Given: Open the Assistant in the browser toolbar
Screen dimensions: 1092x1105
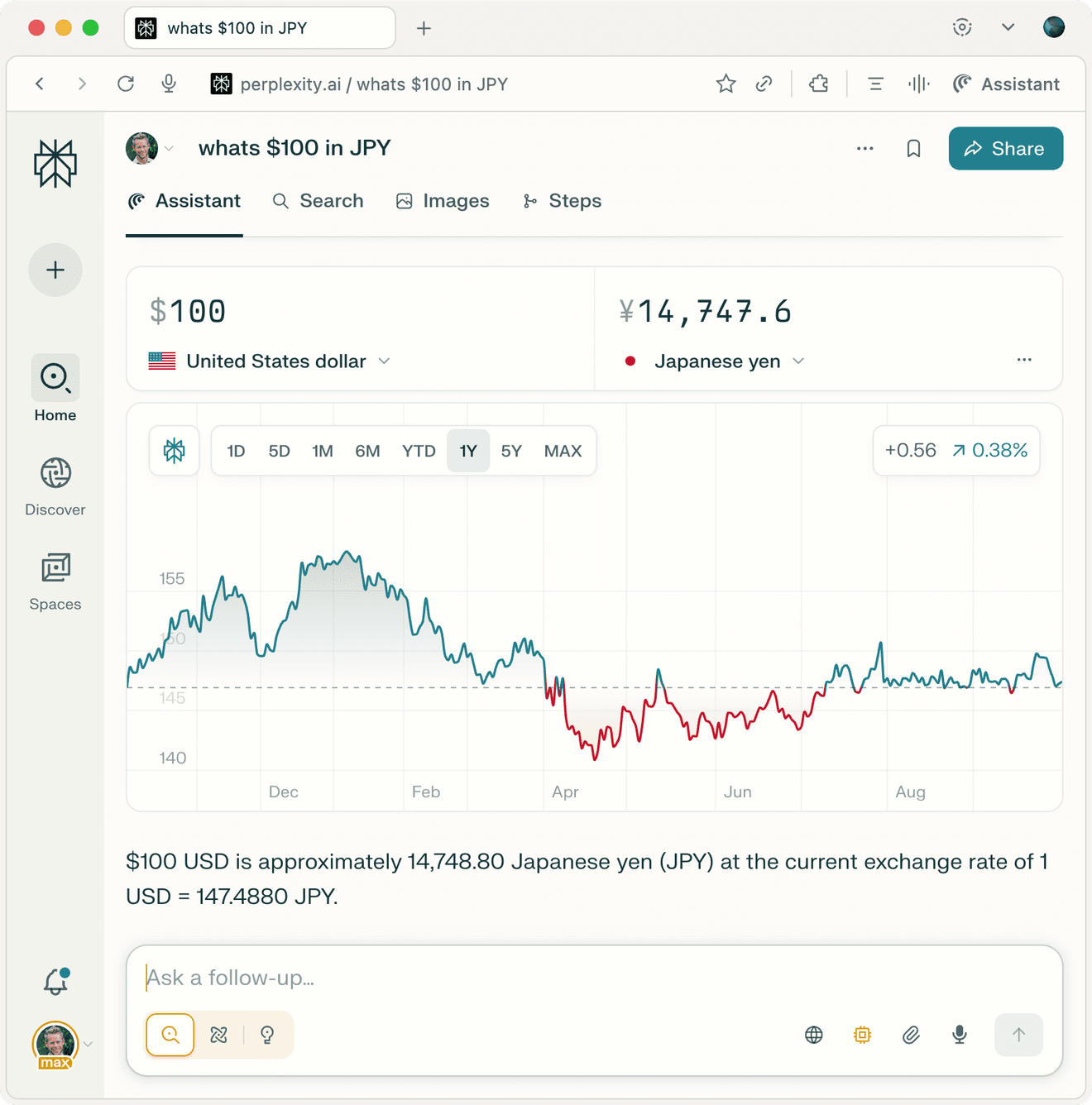Looking at the screenshot, I should click(1006, 84).
